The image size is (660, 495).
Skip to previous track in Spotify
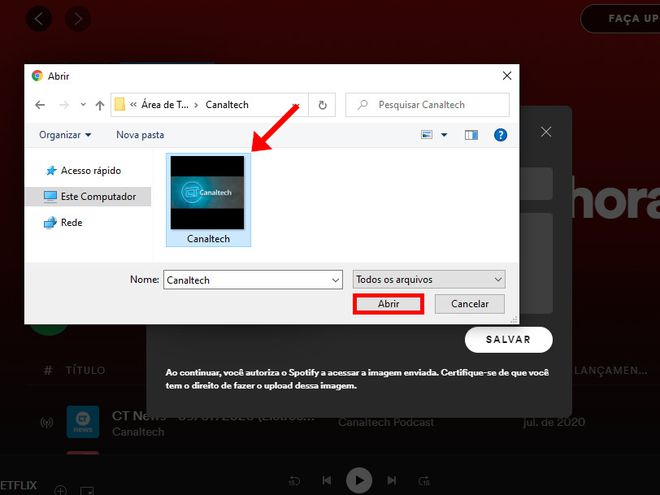point(327,480)
